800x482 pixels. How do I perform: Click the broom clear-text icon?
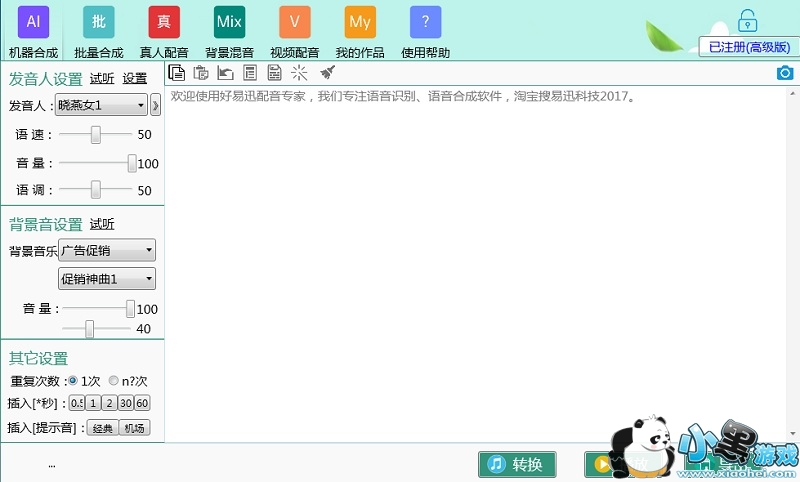[327, 72]
